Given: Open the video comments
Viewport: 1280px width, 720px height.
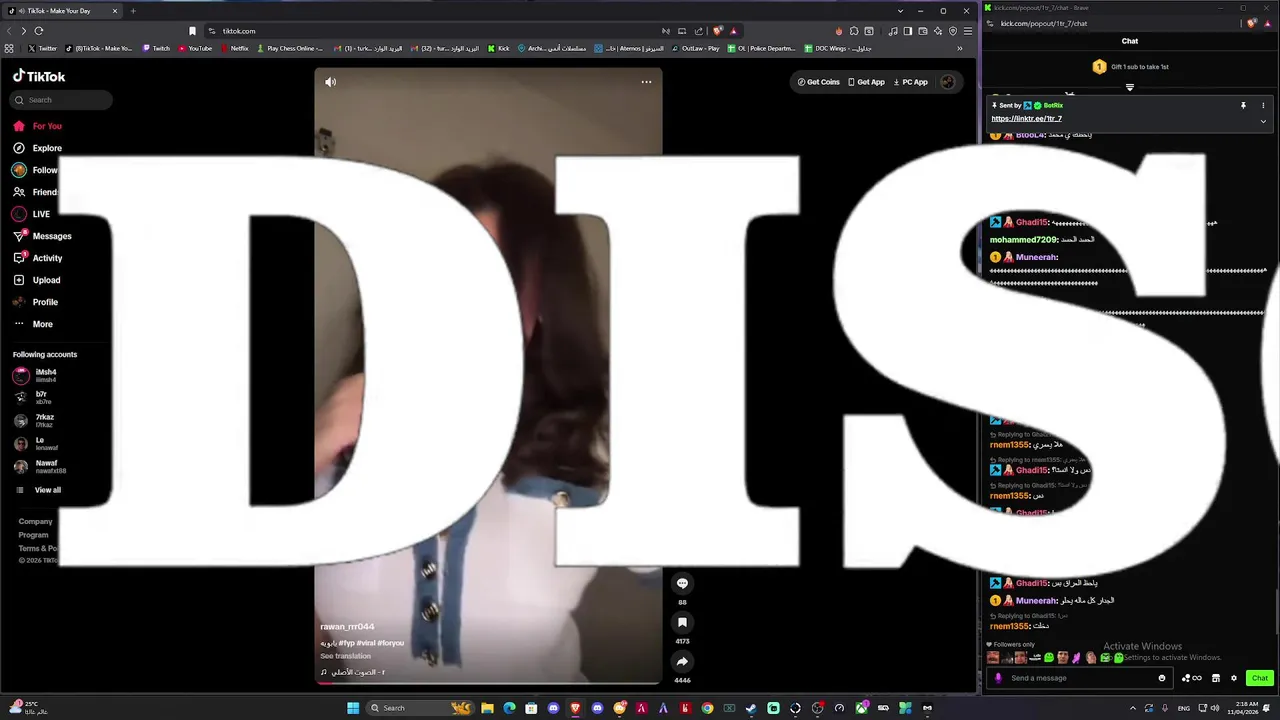Looking at the screenshot, I should click(682, 583).
